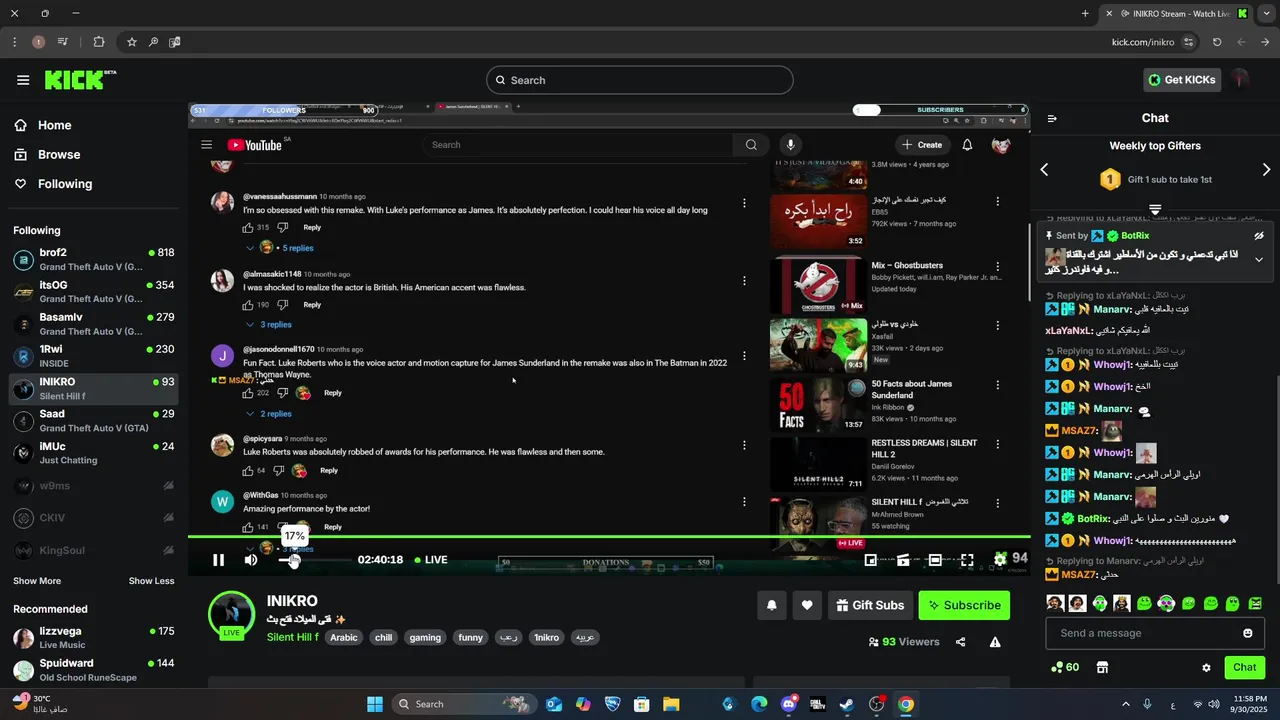This screenshot has height=720, width=1280.
Task: Go to Home in sidebar
Action: pos(42,125)
